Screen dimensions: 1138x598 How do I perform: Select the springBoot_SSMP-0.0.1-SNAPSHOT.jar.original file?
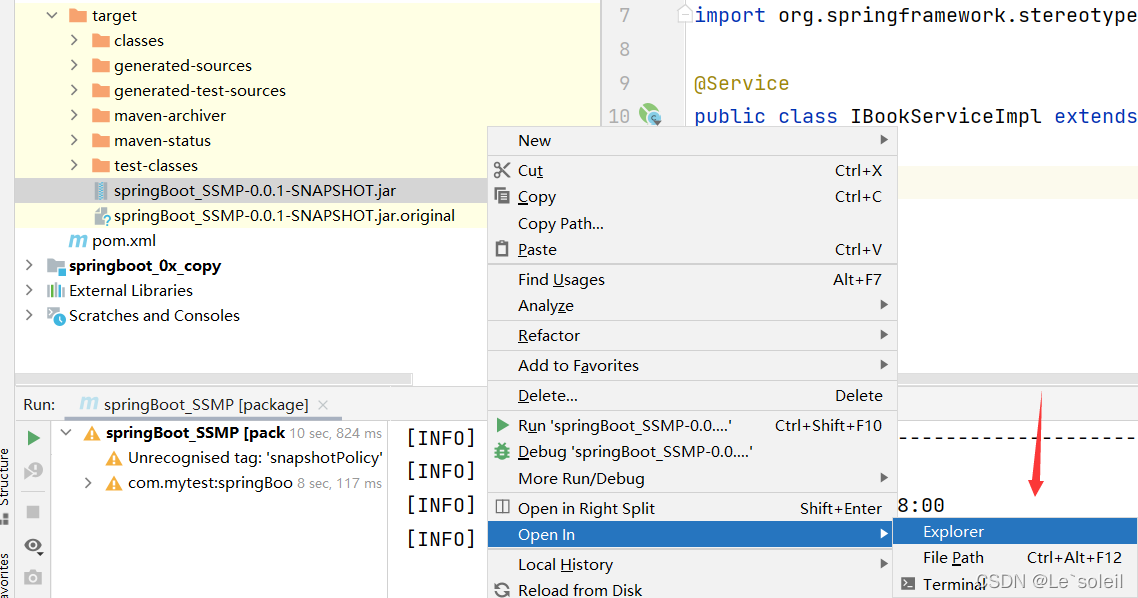coord(284,216)
